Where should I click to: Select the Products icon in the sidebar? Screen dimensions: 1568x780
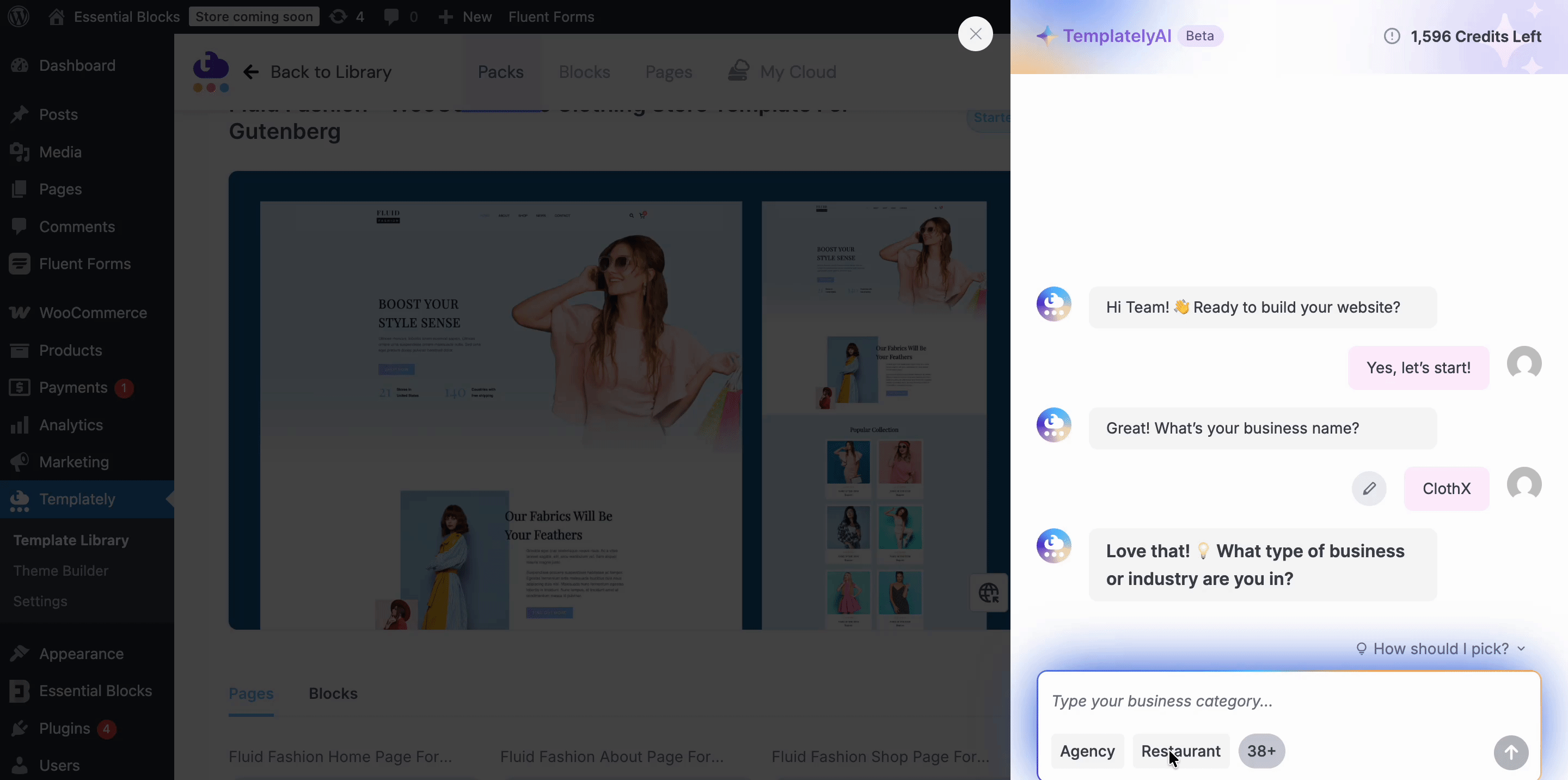20,350
